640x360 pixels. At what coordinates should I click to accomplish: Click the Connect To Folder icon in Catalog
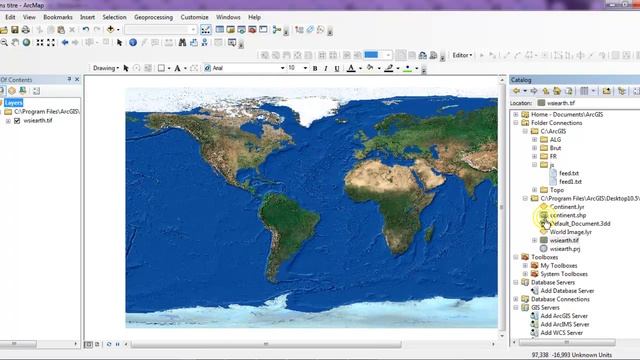607,91
